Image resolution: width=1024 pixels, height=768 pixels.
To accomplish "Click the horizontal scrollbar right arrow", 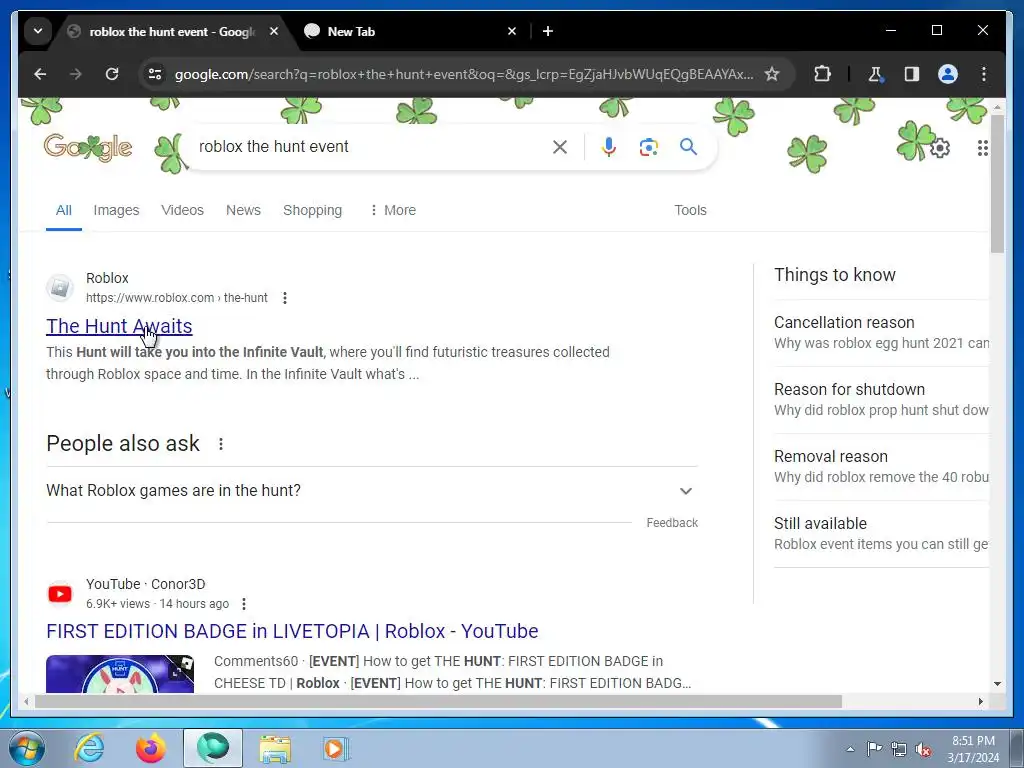I will 980,701.
